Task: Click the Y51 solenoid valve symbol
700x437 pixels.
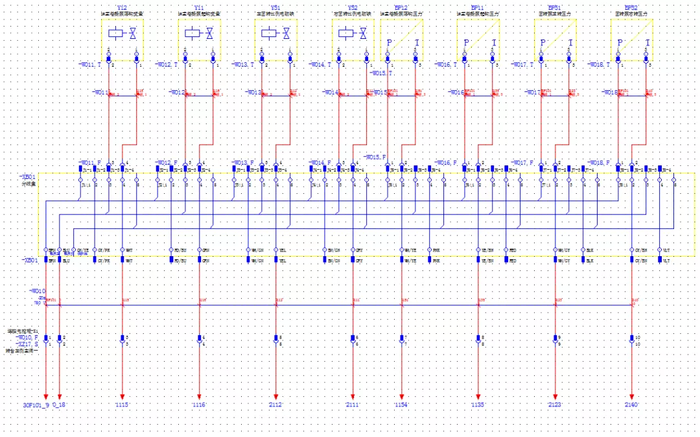Action: (275, 35)
